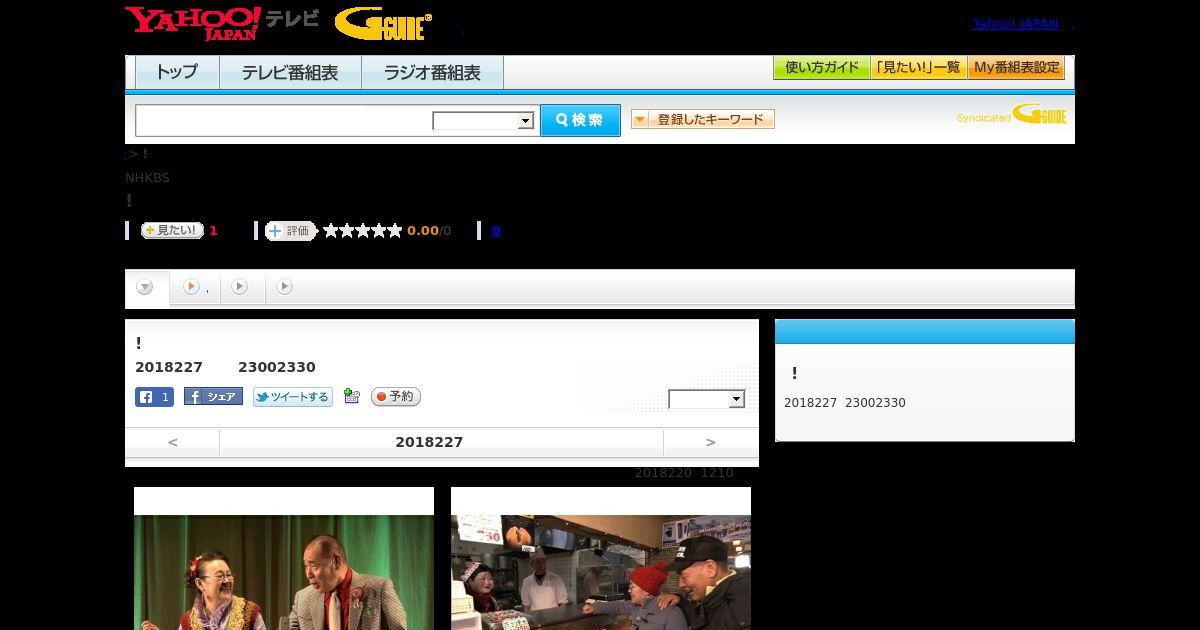1200x630 pixels.
Task: Expand the 登録したキーワード menu
Action: pos(703,119)
